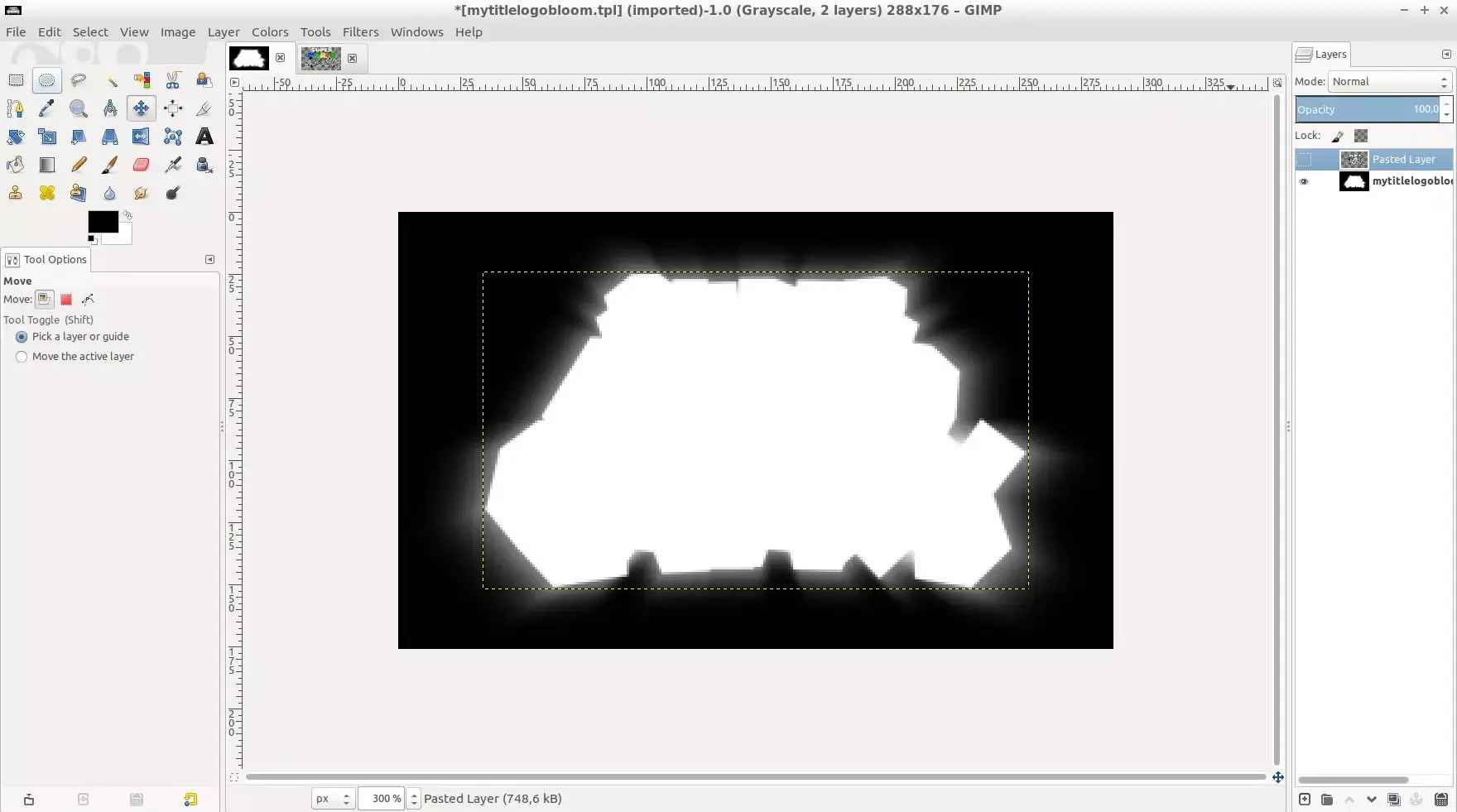Select the Dodge/Burn tool

[173, 193]
